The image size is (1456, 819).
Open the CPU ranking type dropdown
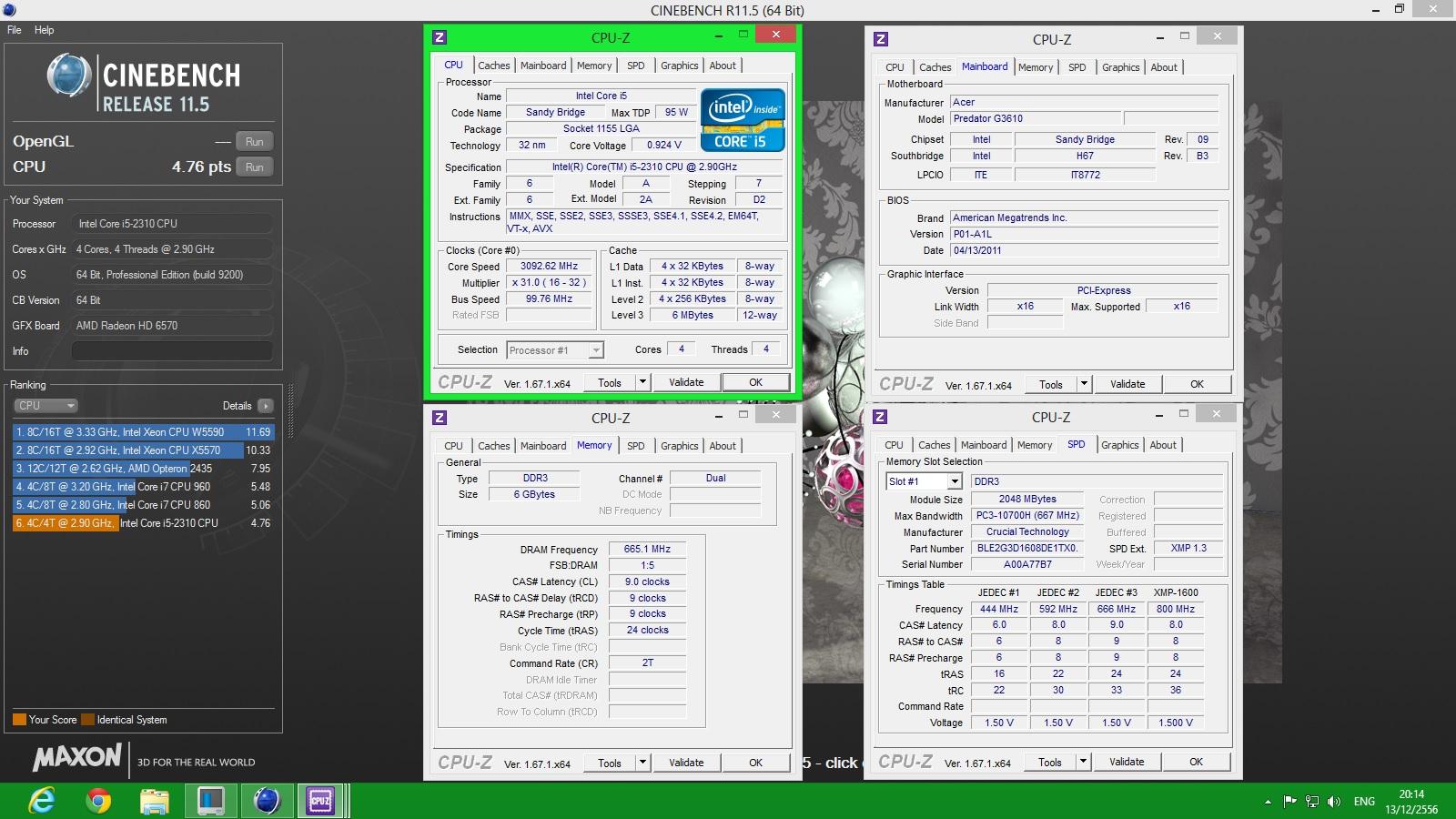45,406
